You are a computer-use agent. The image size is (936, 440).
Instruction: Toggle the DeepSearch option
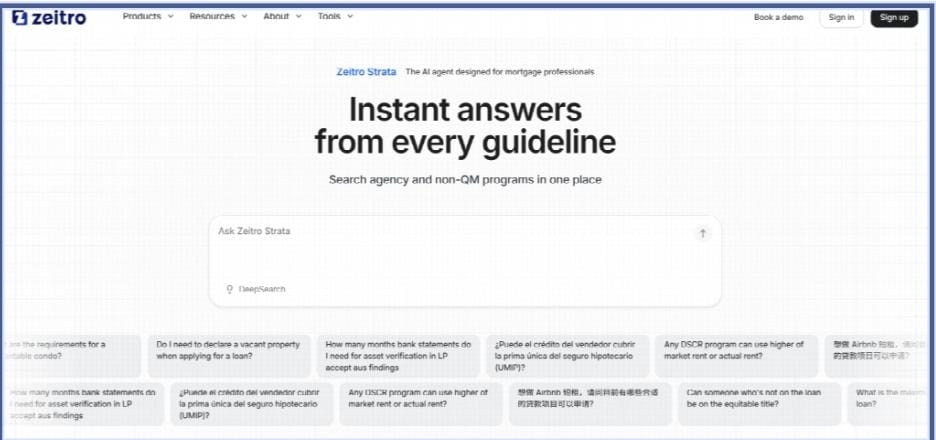(256, 289)
